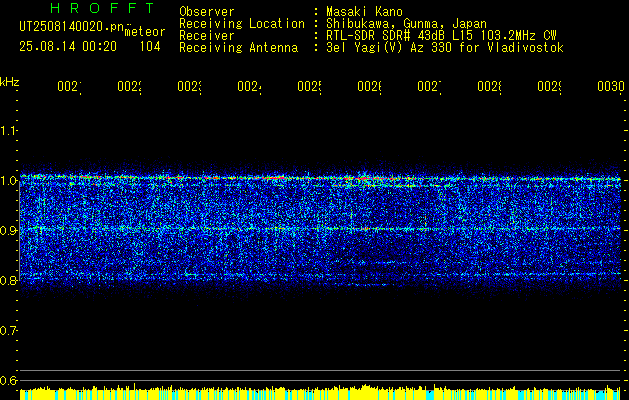
Task: Click the count value 104
Action: pos(150,47)
